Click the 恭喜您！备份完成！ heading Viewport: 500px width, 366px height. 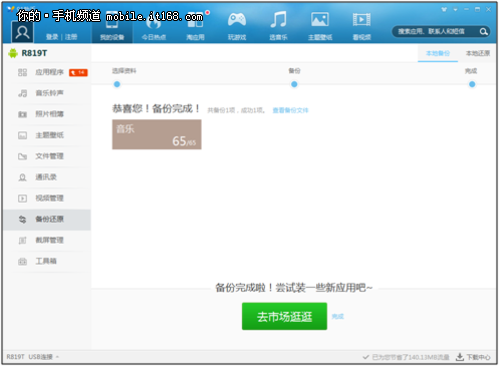pos(156,109)
